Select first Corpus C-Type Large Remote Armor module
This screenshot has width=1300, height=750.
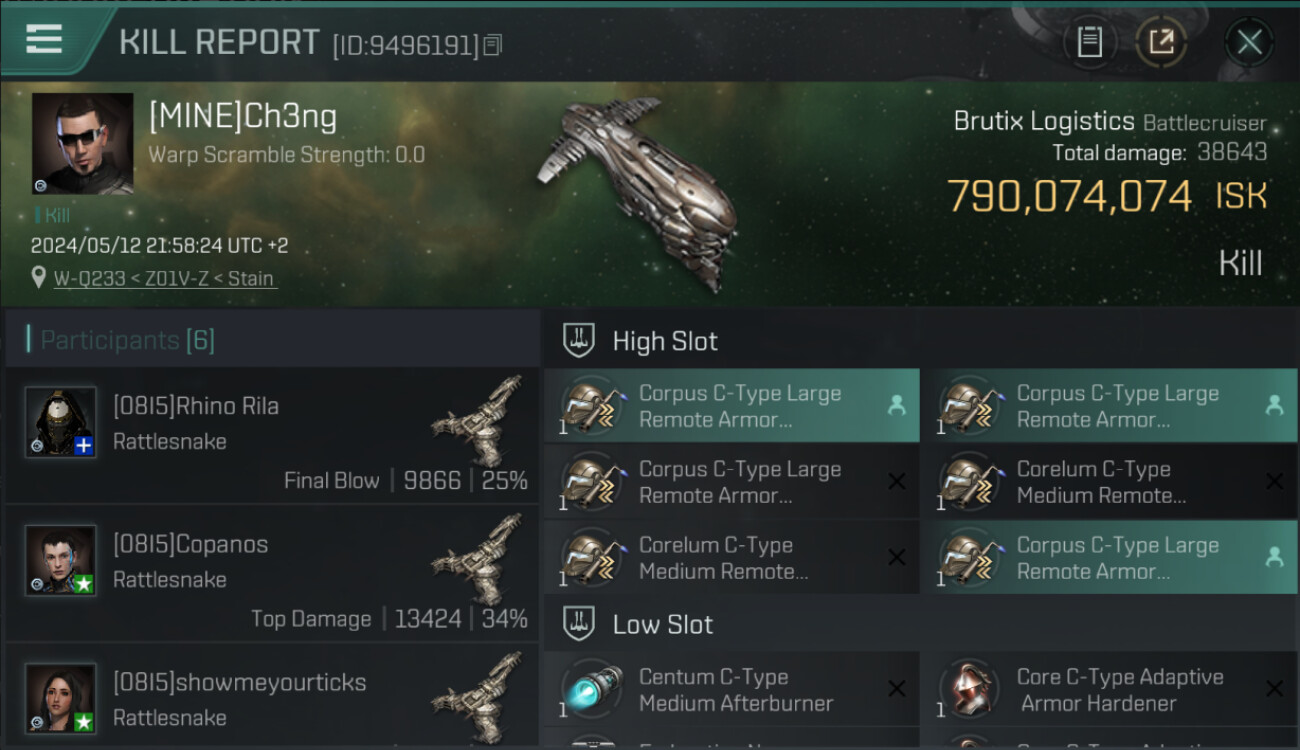click(x=731, y=406)
